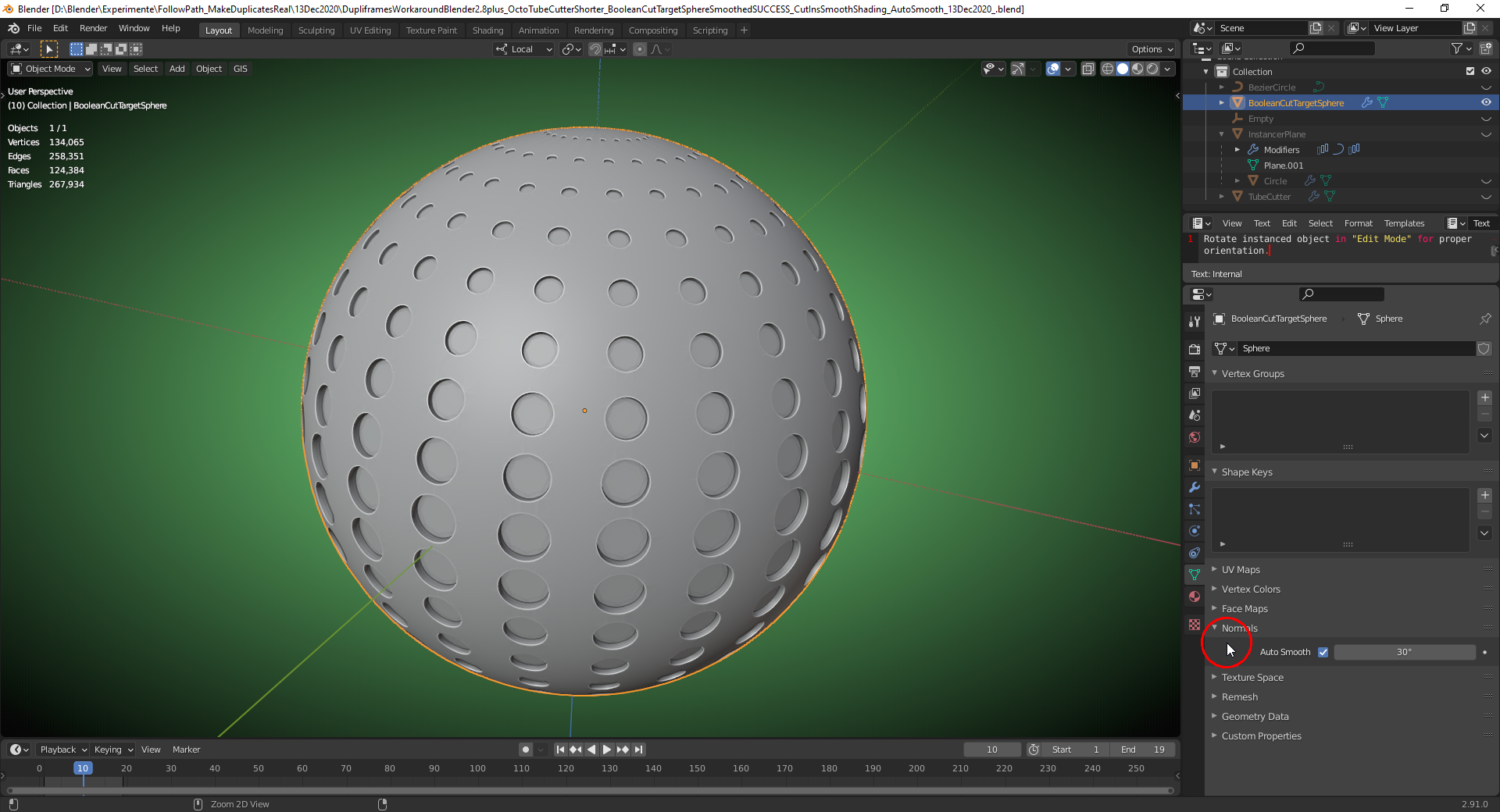Open the viewport Options dropdown
The width and height of the screenshot is (1500, 812).
[x=1152, y=49]
